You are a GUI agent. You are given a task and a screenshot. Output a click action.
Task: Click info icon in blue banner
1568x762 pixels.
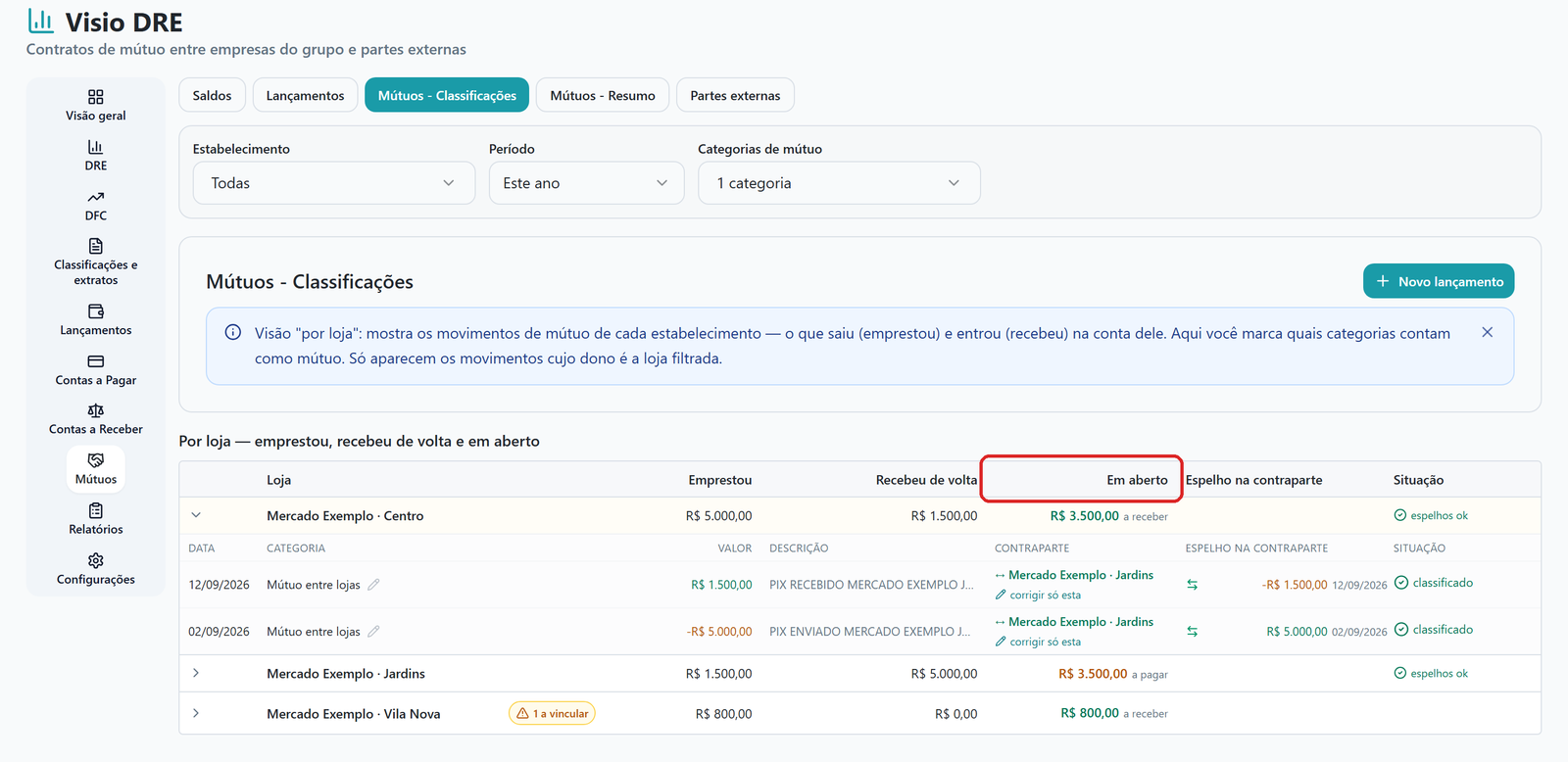click(233, 333)
